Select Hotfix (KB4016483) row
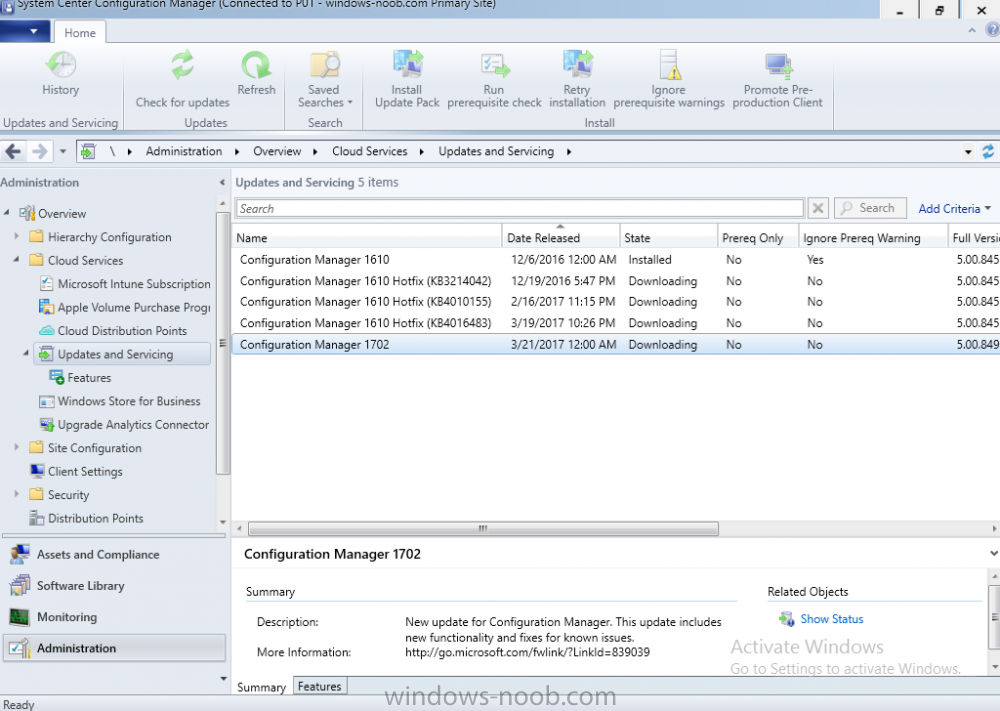 (x=615, y=323)
